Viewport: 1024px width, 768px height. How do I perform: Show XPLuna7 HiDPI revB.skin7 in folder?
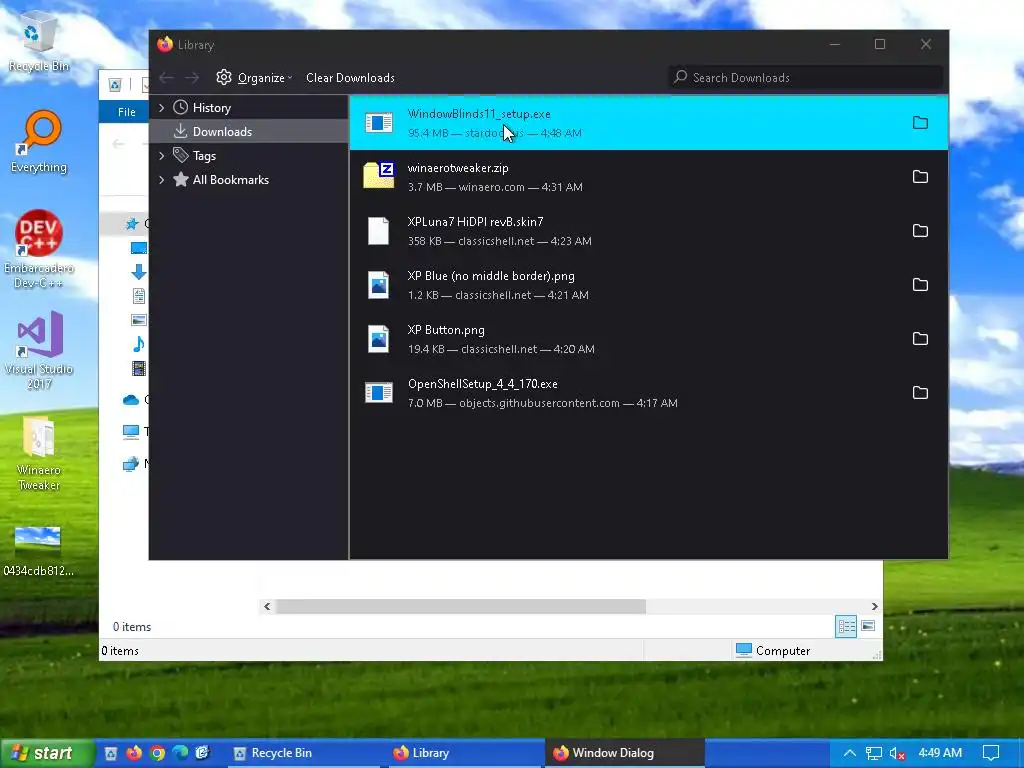click(x=920, y=231)
